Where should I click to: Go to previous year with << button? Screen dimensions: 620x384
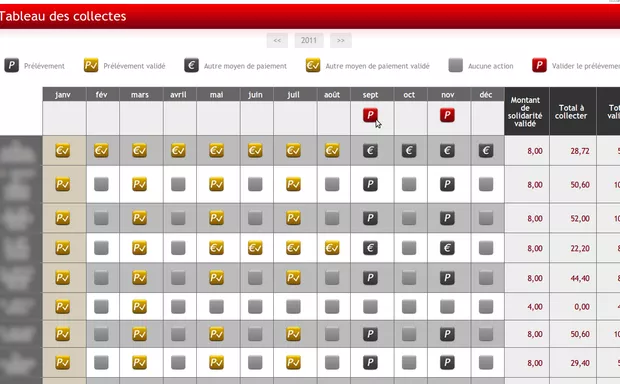coord(277,40)
